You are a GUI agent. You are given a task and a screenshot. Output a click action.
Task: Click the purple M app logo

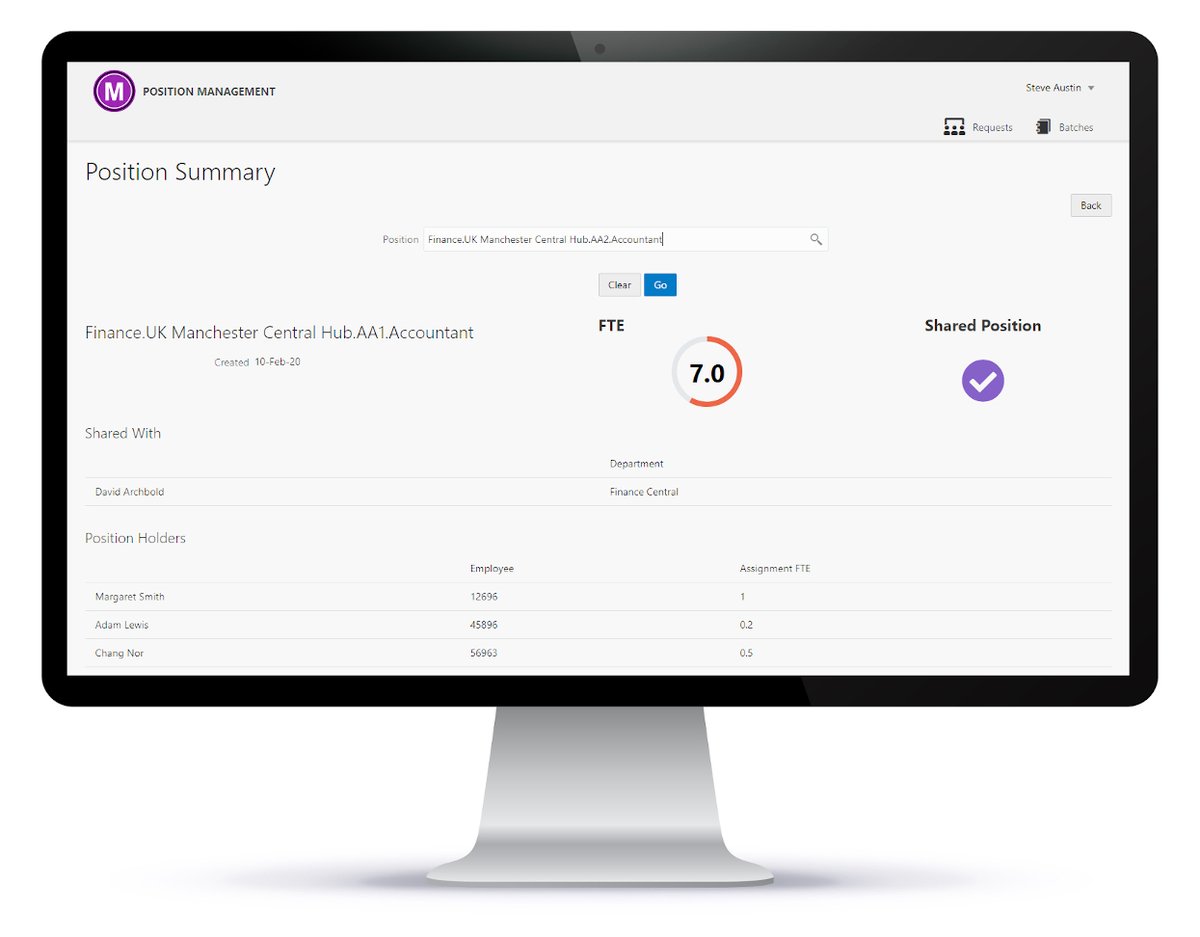pos(114,91)
